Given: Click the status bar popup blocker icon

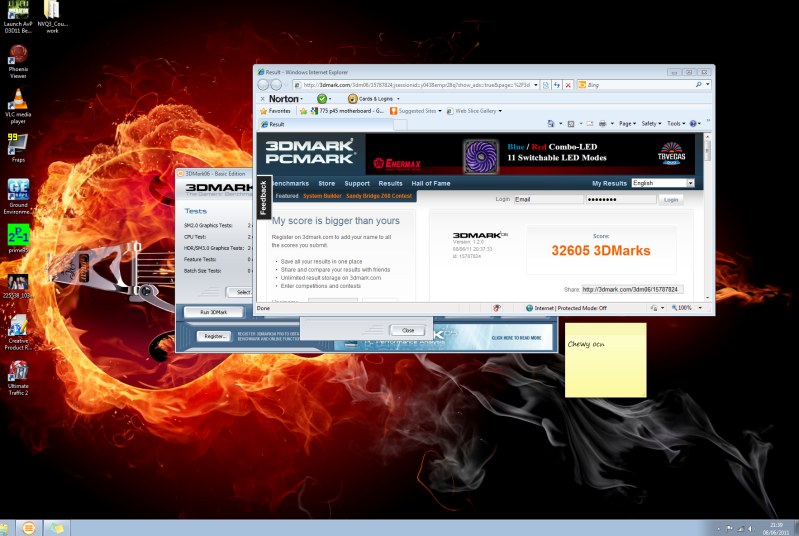Looking at the screenshot, I should coord(497,308).
